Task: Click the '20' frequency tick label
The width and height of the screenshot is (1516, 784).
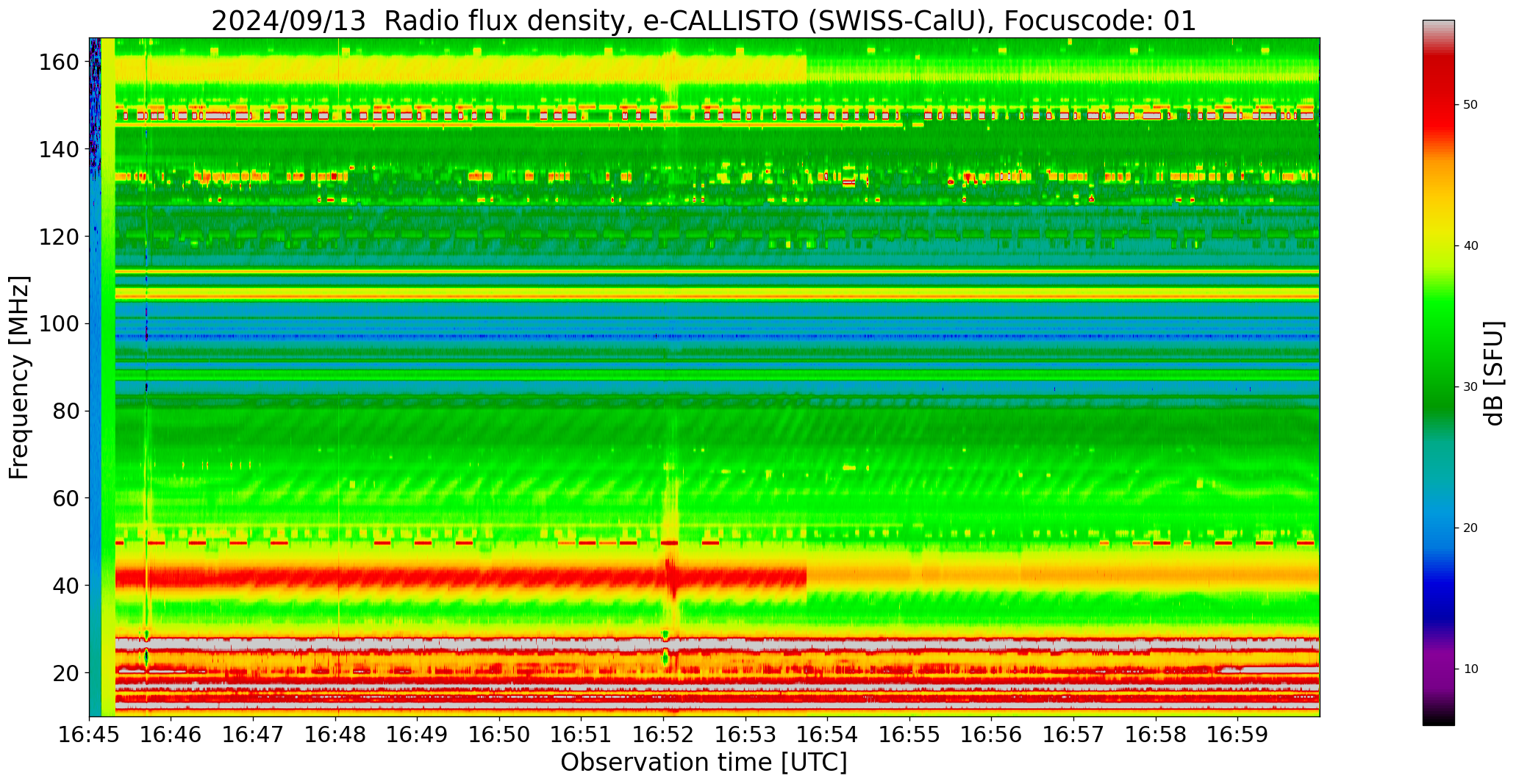Action: [x=65, y=672]
